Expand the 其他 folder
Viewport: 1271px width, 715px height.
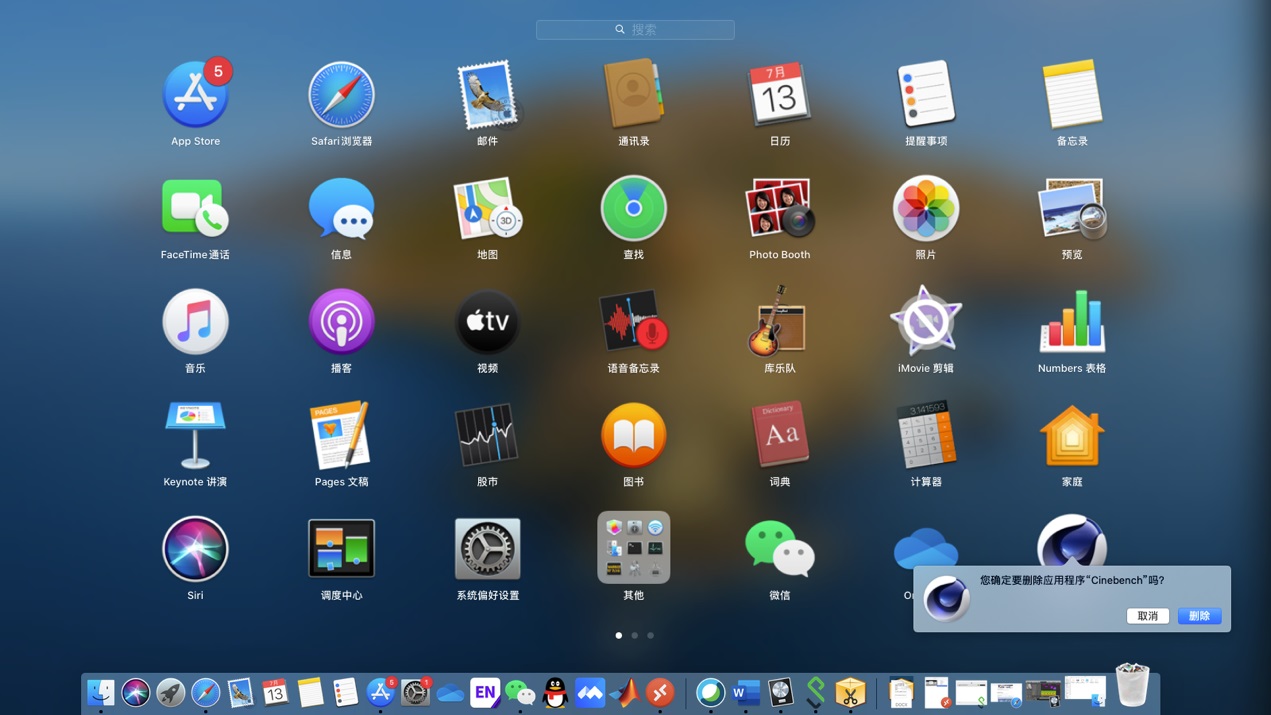pos(633,548)
